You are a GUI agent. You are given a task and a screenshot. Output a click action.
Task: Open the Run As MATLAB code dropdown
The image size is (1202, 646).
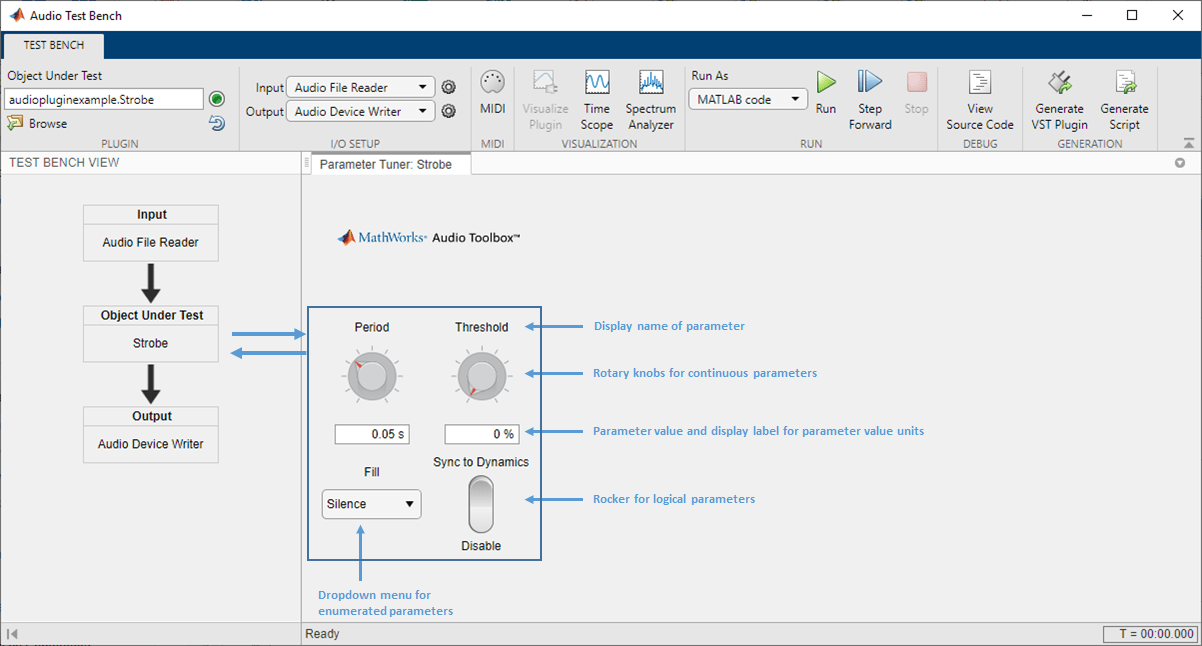coord(748,99)
